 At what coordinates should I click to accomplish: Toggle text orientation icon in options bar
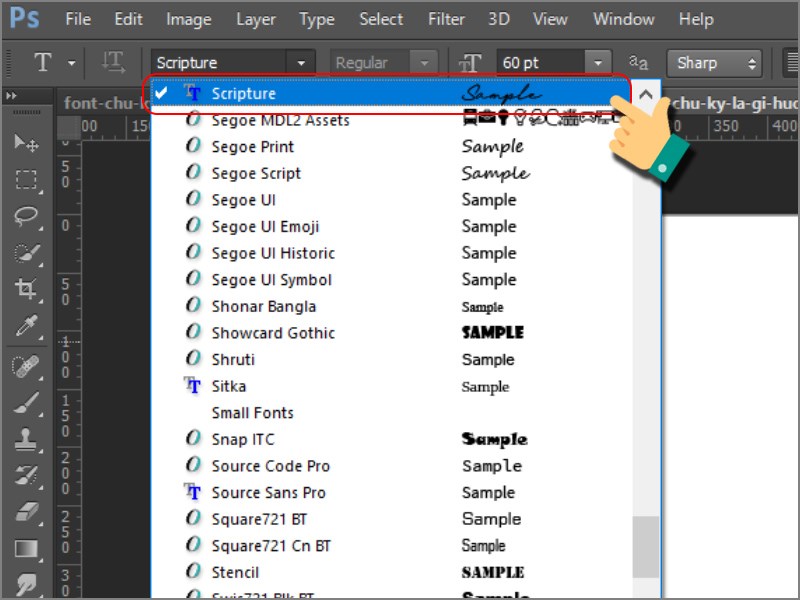click(x=113, y=62)
